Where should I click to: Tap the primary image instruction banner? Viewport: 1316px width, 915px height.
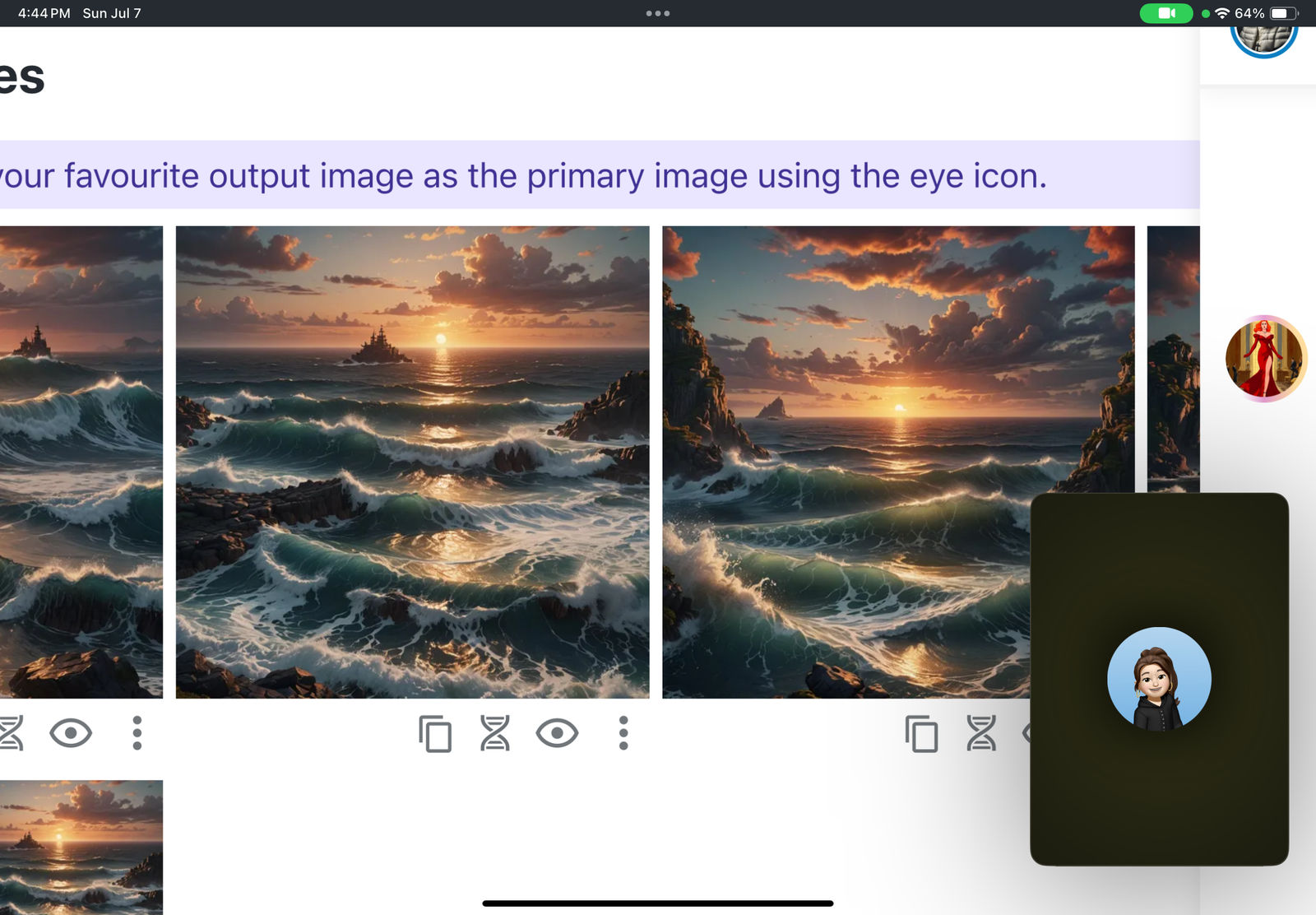576,175
